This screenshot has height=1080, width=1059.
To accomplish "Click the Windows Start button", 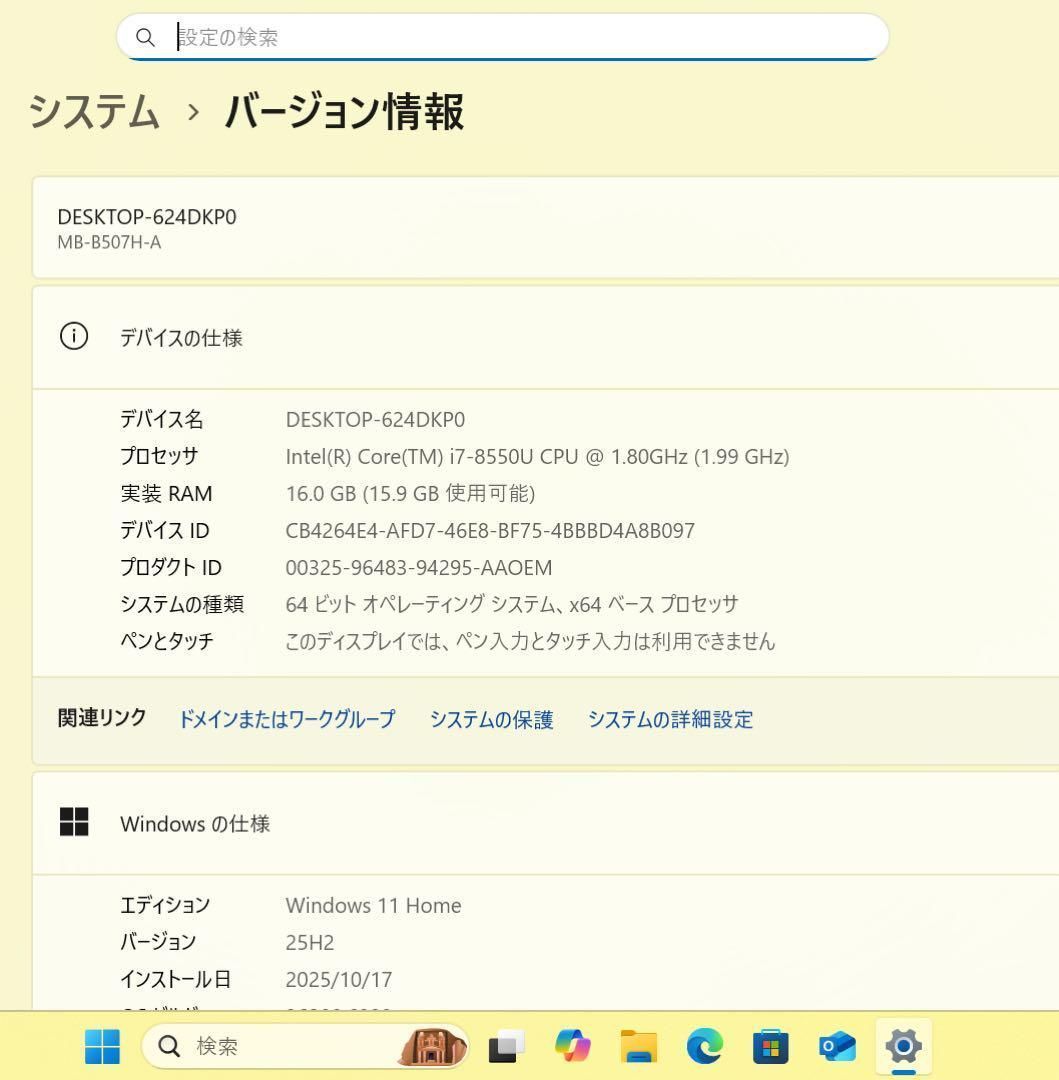I will 99,1047.
